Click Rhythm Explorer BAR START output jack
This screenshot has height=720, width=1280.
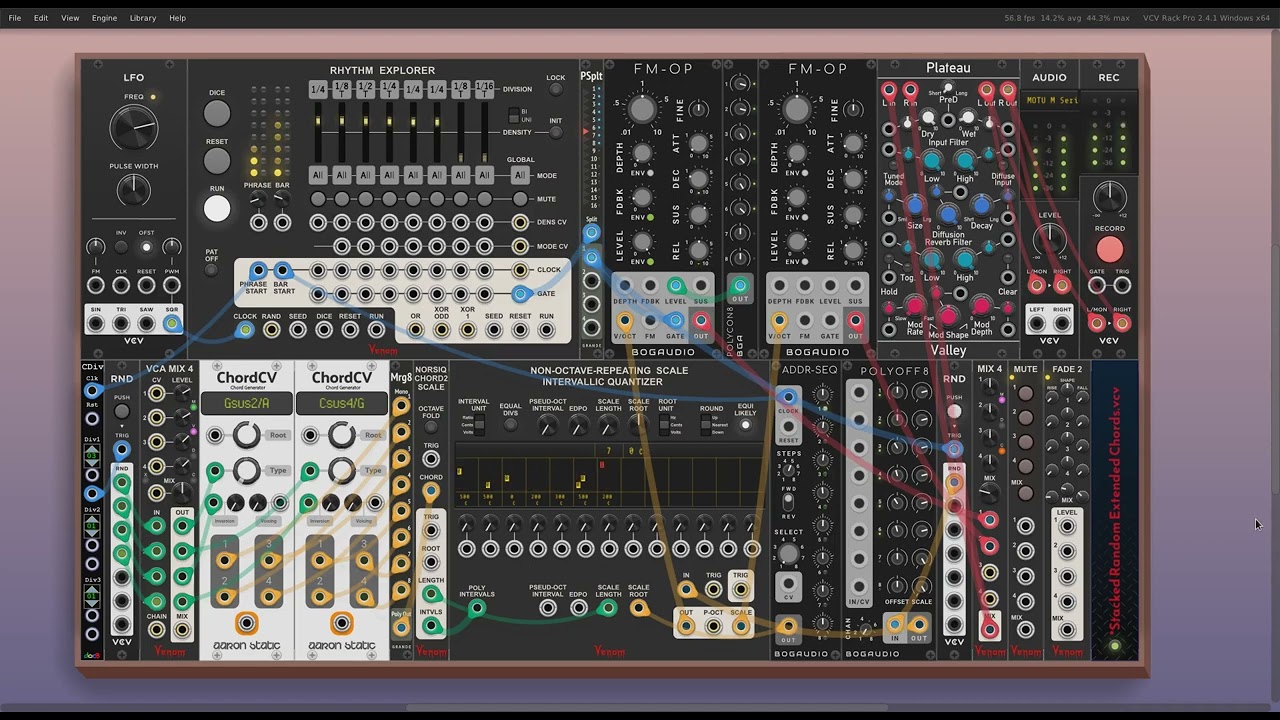282,270
